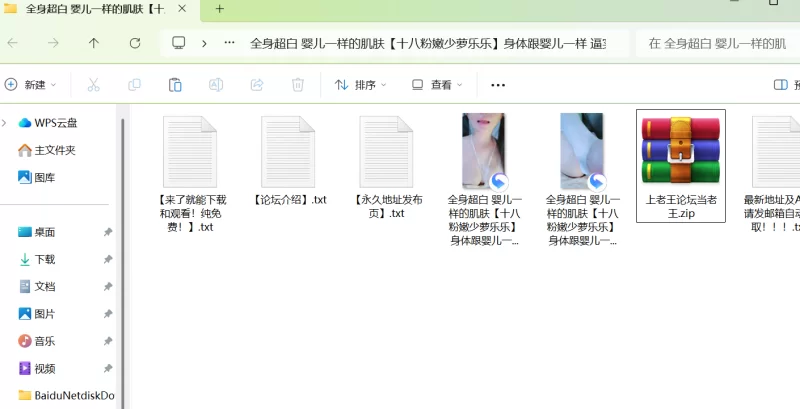Show hidden path segments via address bar ellipsis

point(230,43)
